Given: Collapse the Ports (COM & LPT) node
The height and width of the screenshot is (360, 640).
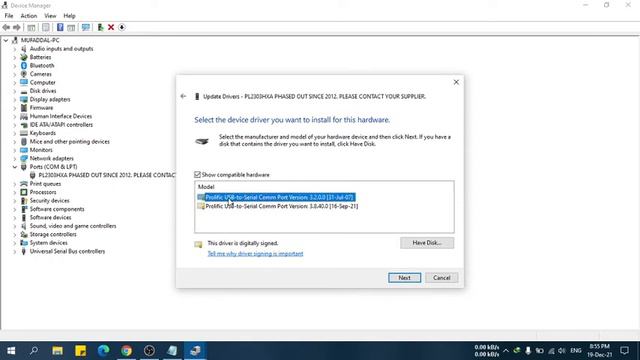Looking at the screenshot, I should click(15, 167).
